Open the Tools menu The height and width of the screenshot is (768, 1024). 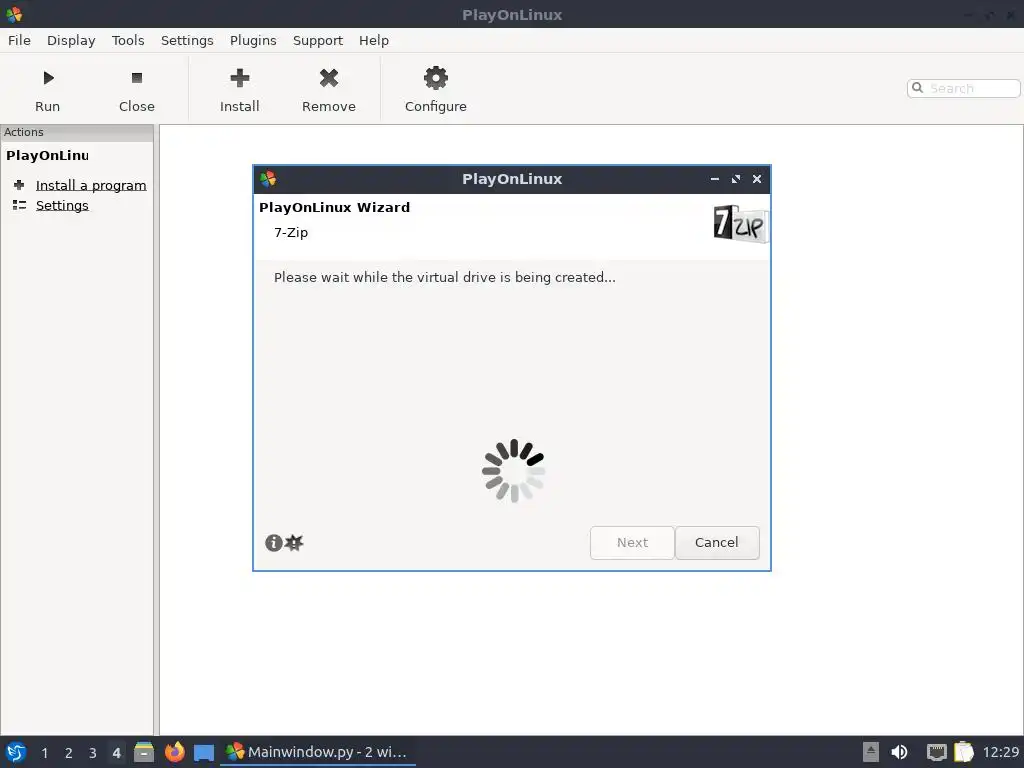128,40
